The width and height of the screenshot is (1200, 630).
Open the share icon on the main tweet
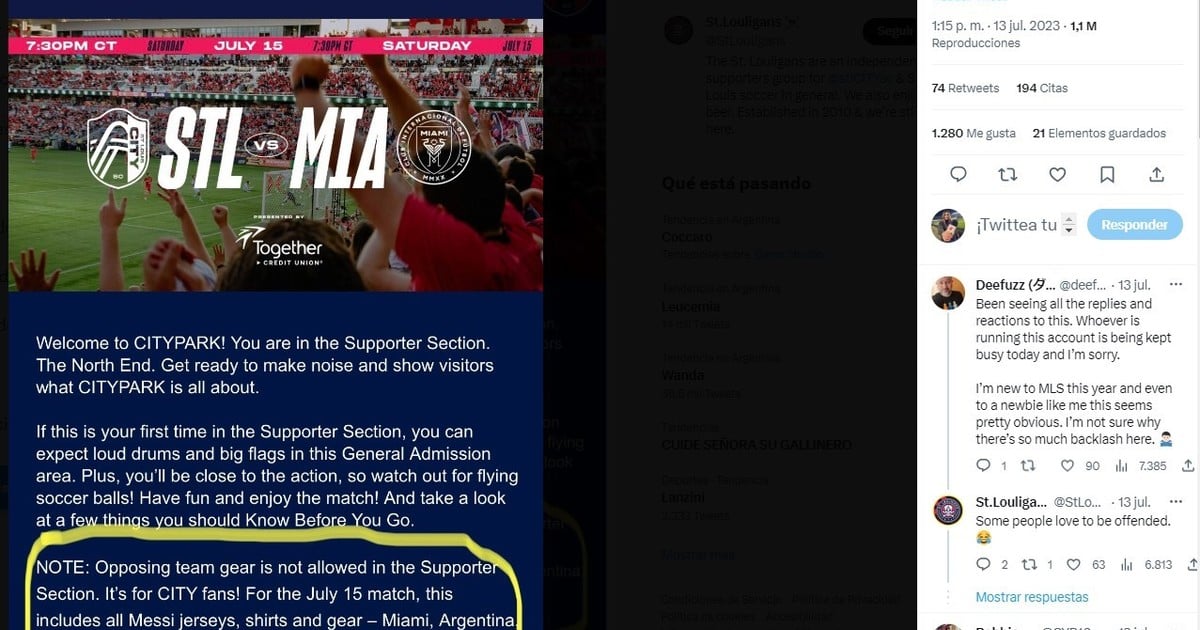(1156, 174)
